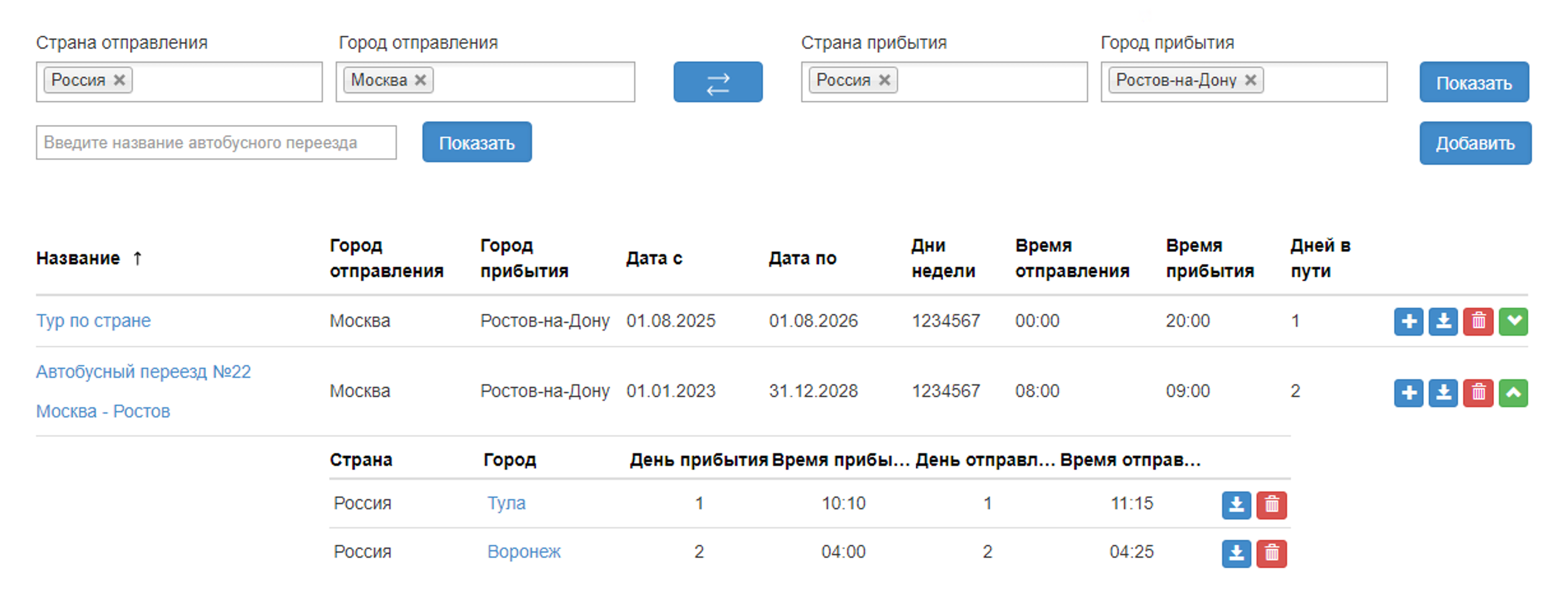The height and width of the screenshot is (607, 1568).
Task: Click download icon for Тур по стране row
Action: tap(1443, 321)
